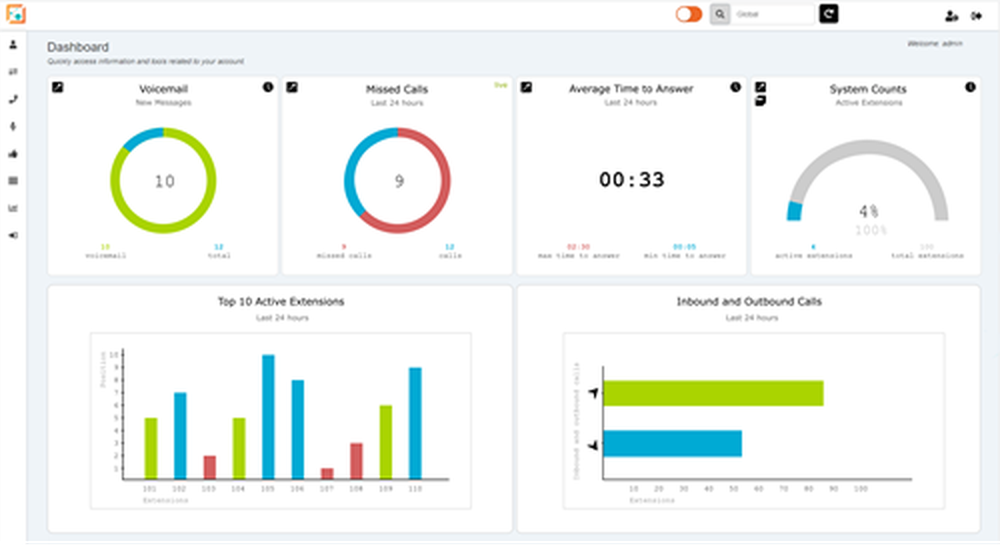Click the logout icon at top right
The image size is (1000, 546).
pyautogui.click(x=976, y=16)
